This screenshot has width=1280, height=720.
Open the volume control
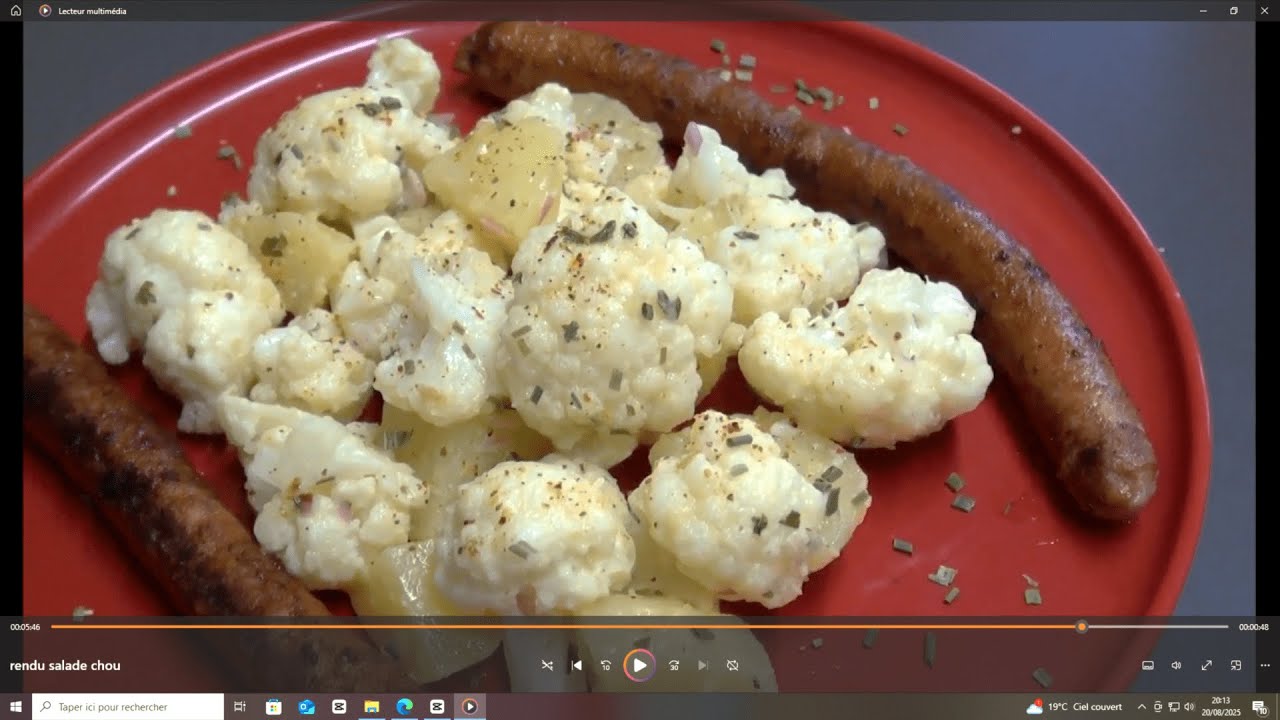click(x=1177, y=665)
